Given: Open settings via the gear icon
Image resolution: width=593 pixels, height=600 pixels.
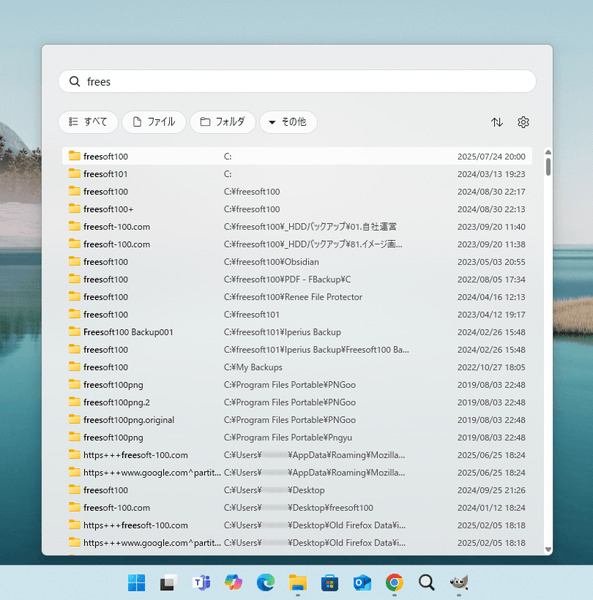Looking at the screenshot, I should [x=523, y=122].
